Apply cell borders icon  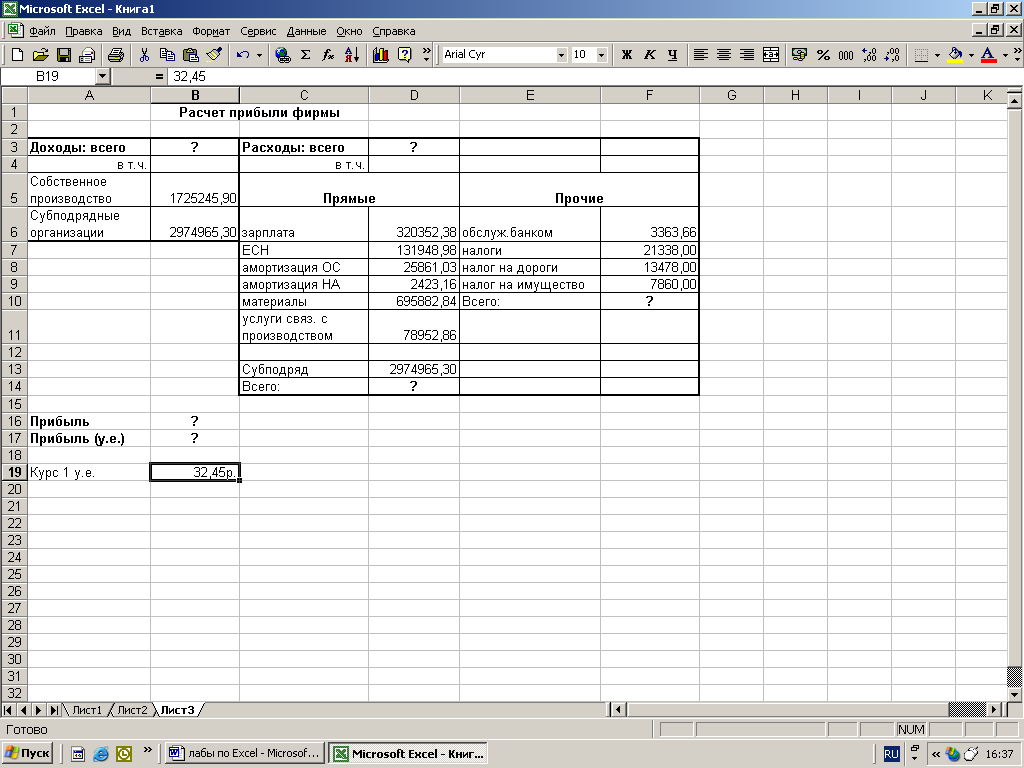point(921,55)
